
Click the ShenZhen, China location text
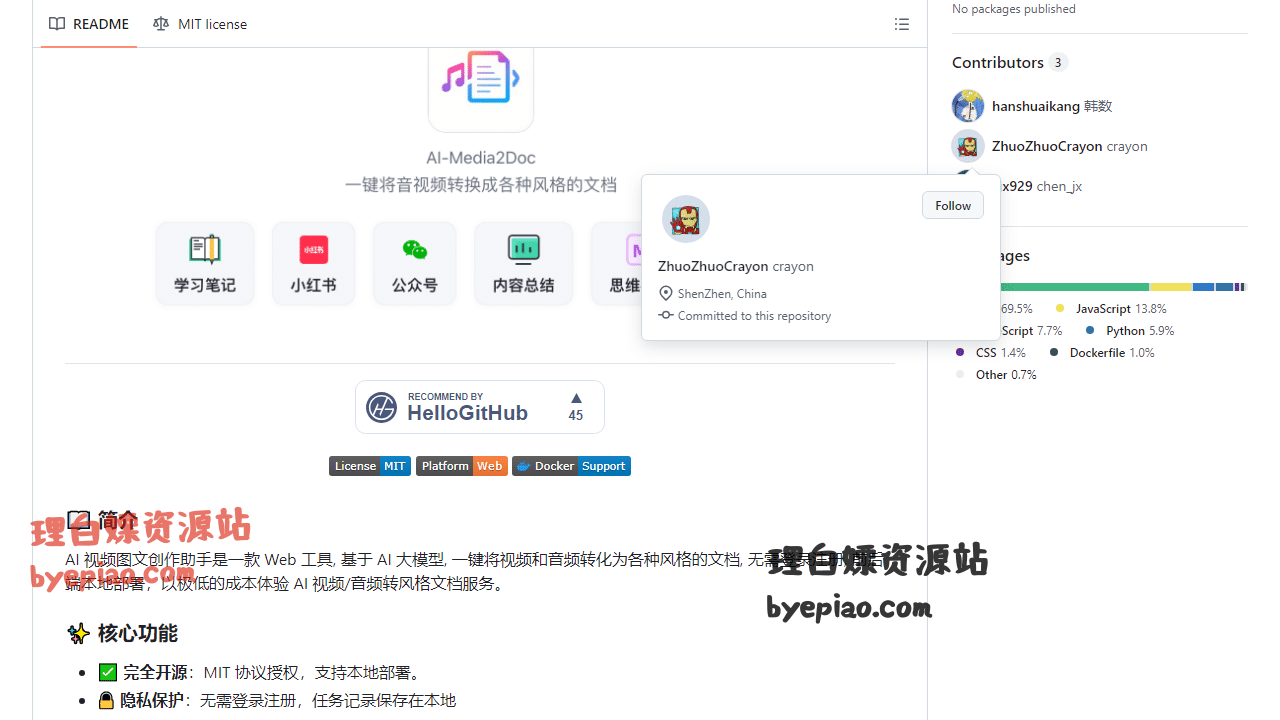coord(722,294)
